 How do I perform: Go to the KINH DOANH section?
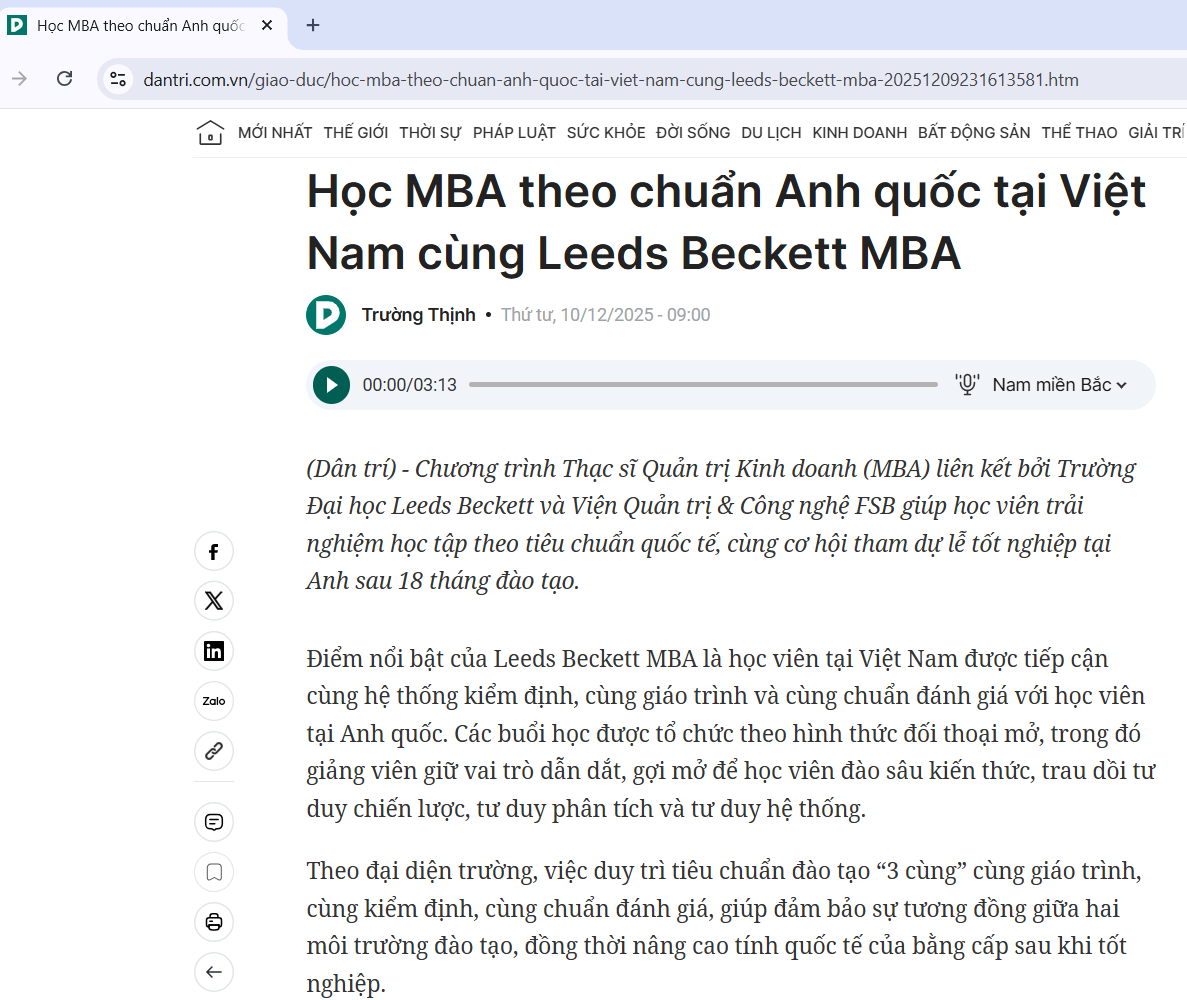pos(859,133)
